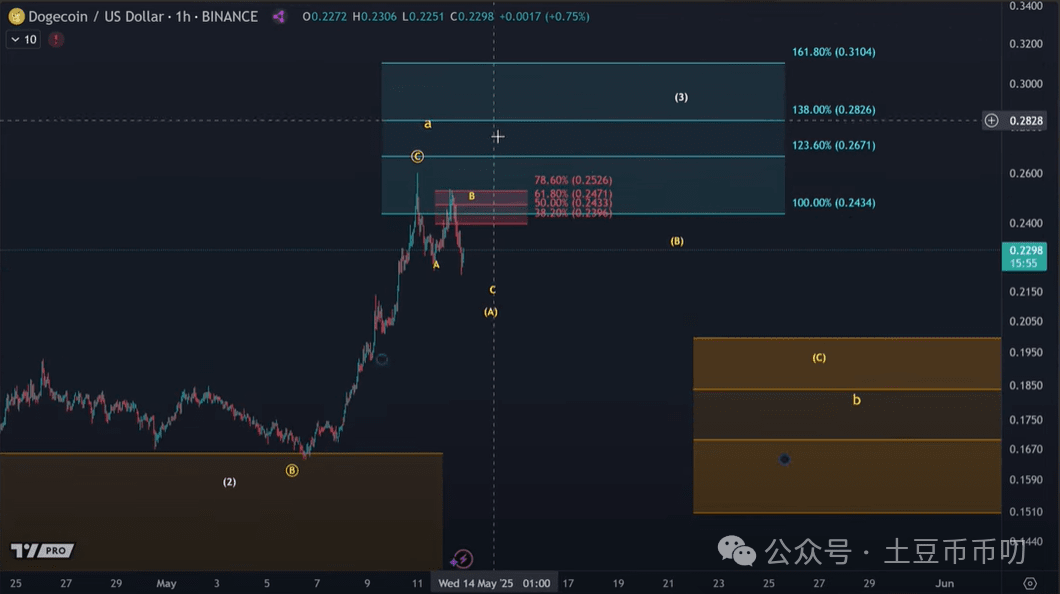This screenshot has width=1060, height=594.
Task: Select the 123.60% (0.2671) Fibonacci label
Action: (x=834, y=145)
